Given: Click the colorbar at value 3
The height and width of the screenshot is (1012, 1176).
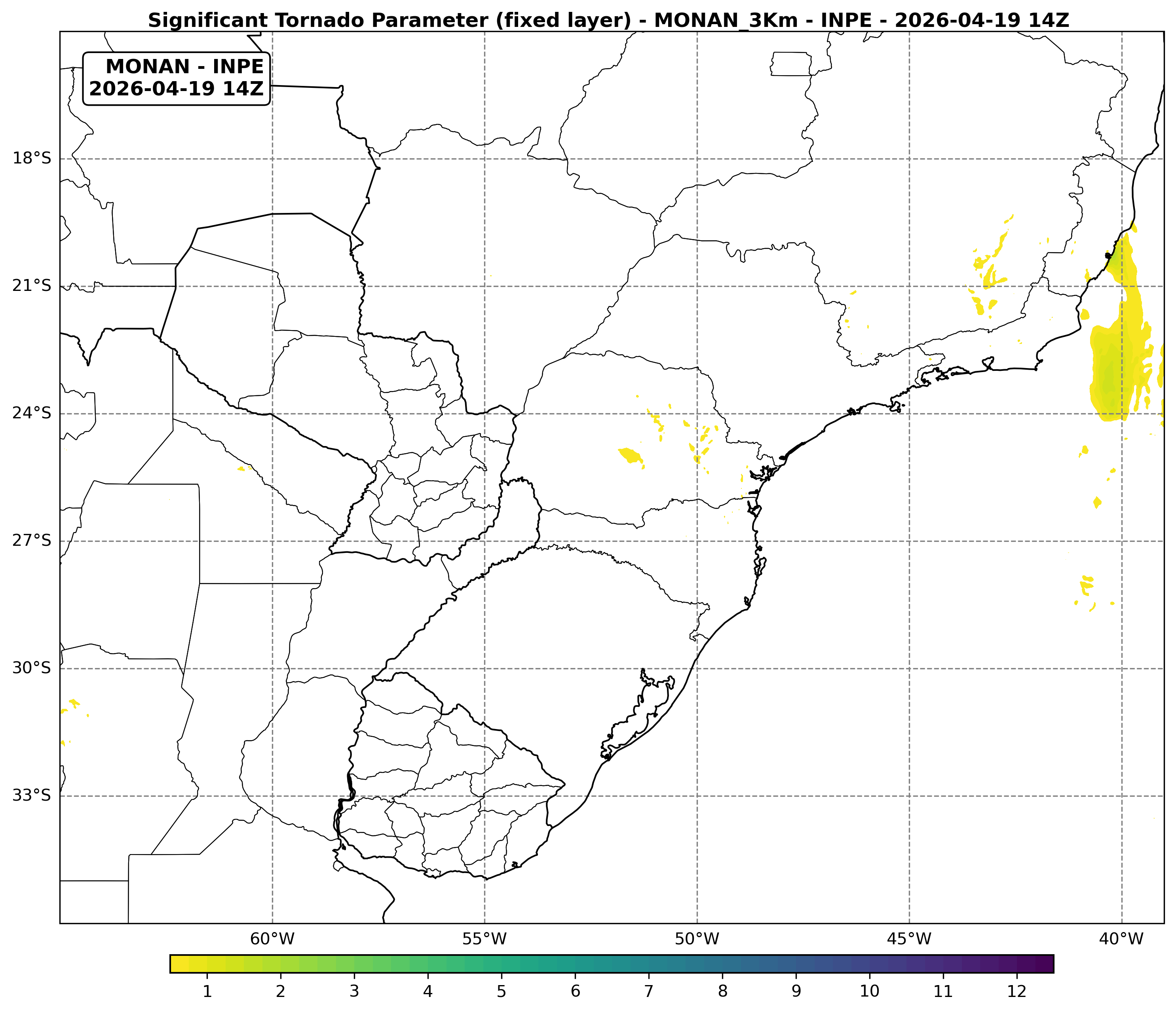Looking at the screenshot, I should 354,964.
